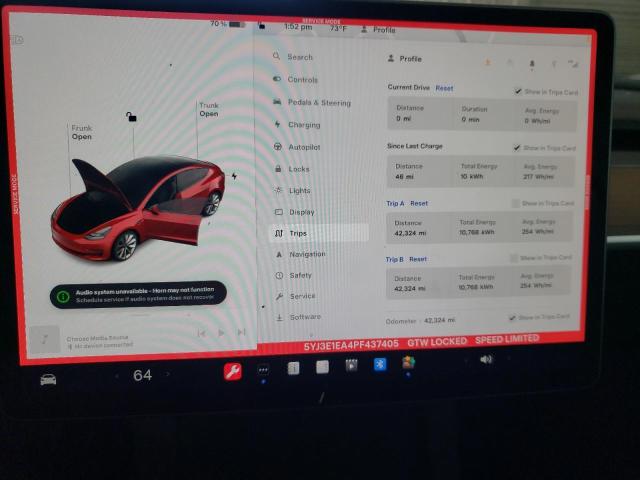
Task: Open the Search menu item
Action: pos(293,57)
